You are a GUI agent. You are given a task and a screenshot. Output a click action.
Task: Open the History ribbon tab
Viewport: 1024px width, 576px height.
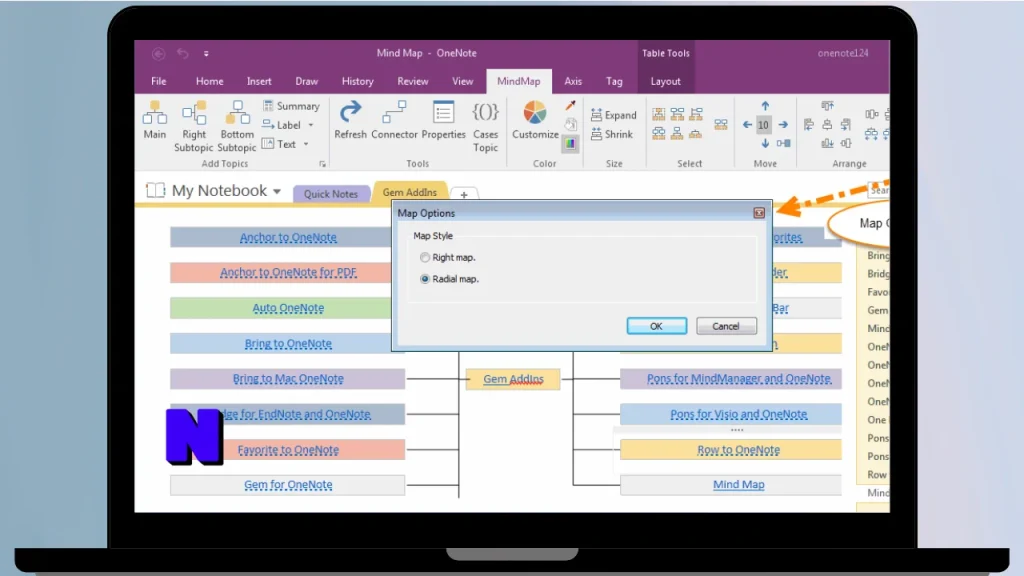pyautogui.click(x=357, y=81)
